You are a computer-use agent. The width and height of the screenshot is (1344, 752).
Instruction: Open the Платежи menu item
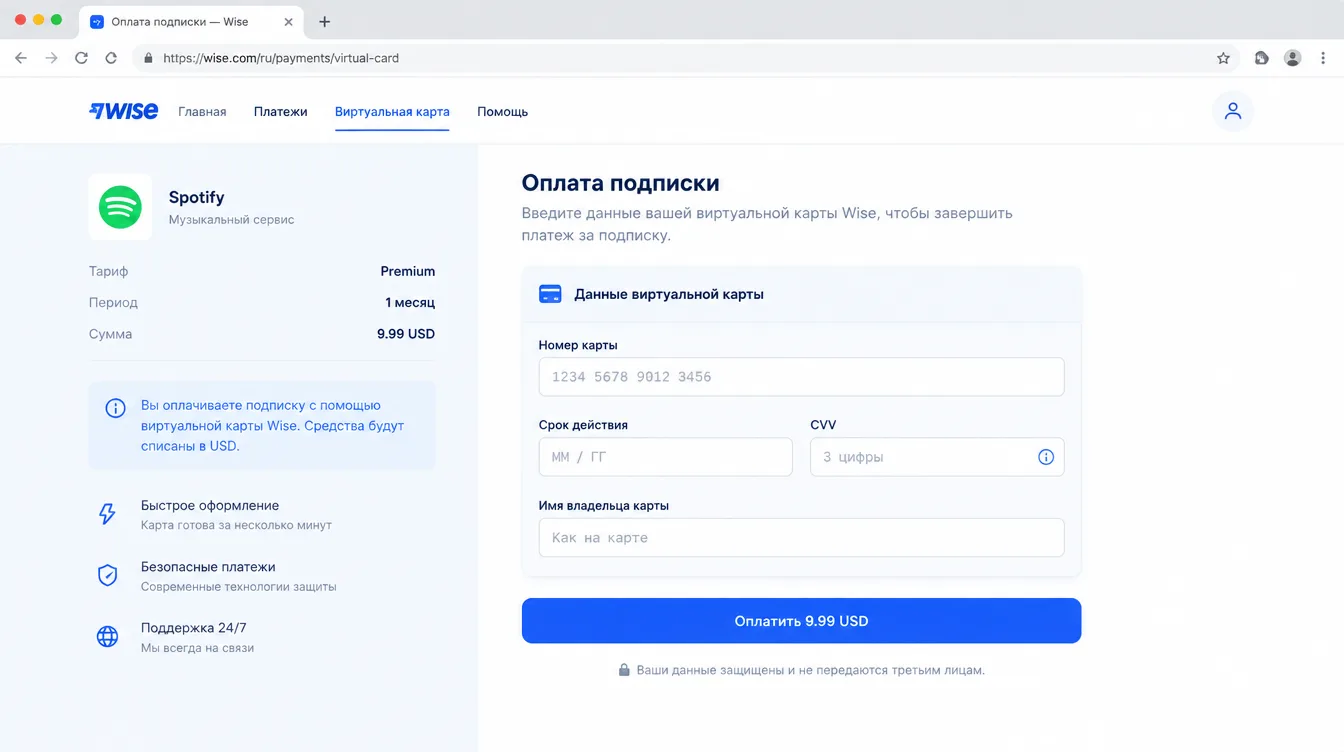click(x=280, y=111)
